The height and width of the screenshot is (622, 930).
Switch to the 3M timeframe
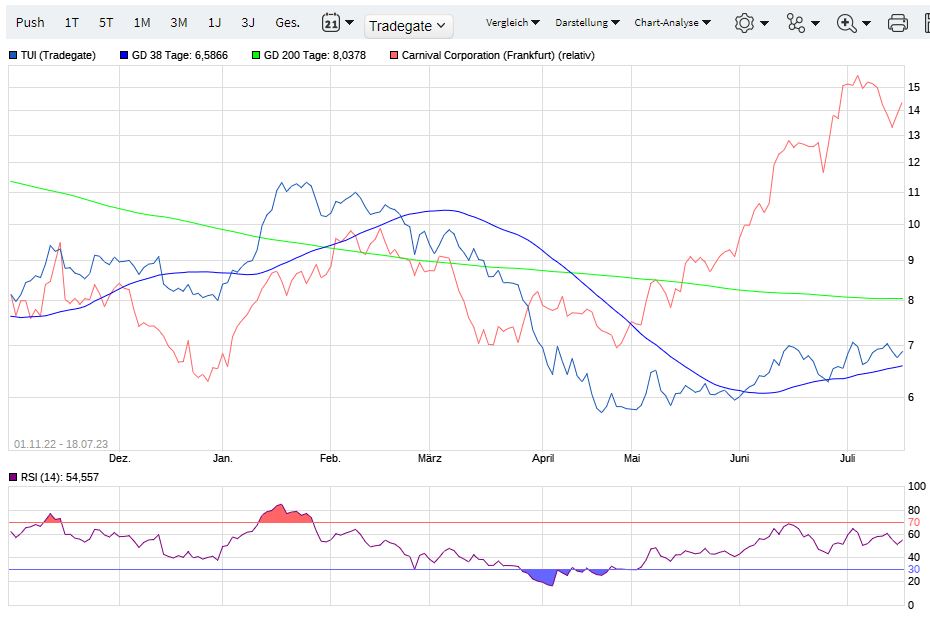click(x=179, y=23)
